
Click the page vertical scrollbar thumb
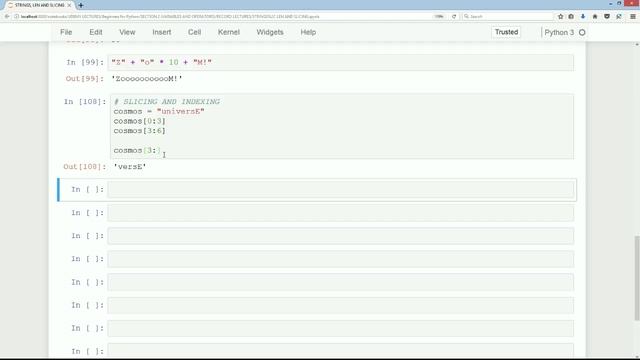(x=637, y=278)
